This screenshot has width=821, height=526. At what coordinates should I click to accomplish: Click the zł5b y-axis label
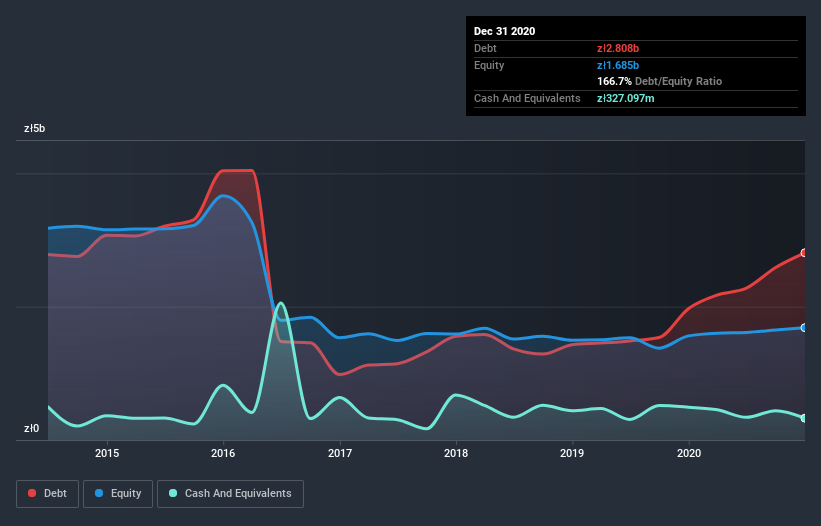click(x=35, y=129)
